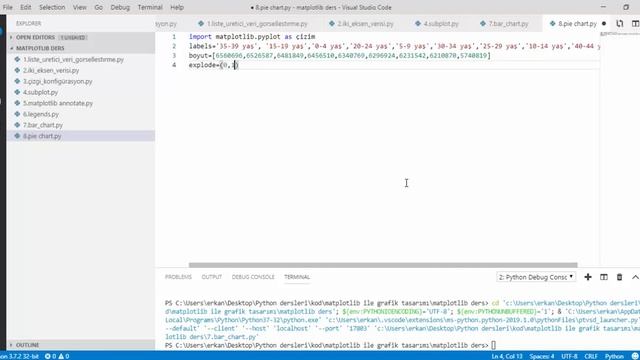This screenshot has width=640, height=360.
Task: Focus the terminal prompt at the last PS line
Action: pyautogui.click(x=493, y=345)
